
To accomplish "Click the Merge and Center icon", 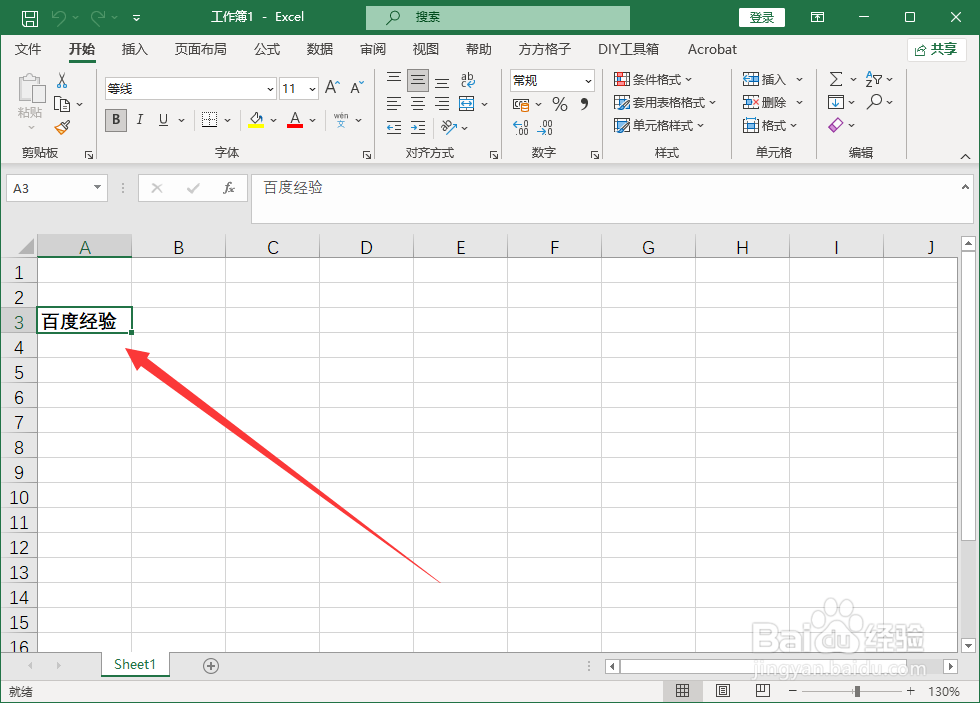I will click(467, 104).
